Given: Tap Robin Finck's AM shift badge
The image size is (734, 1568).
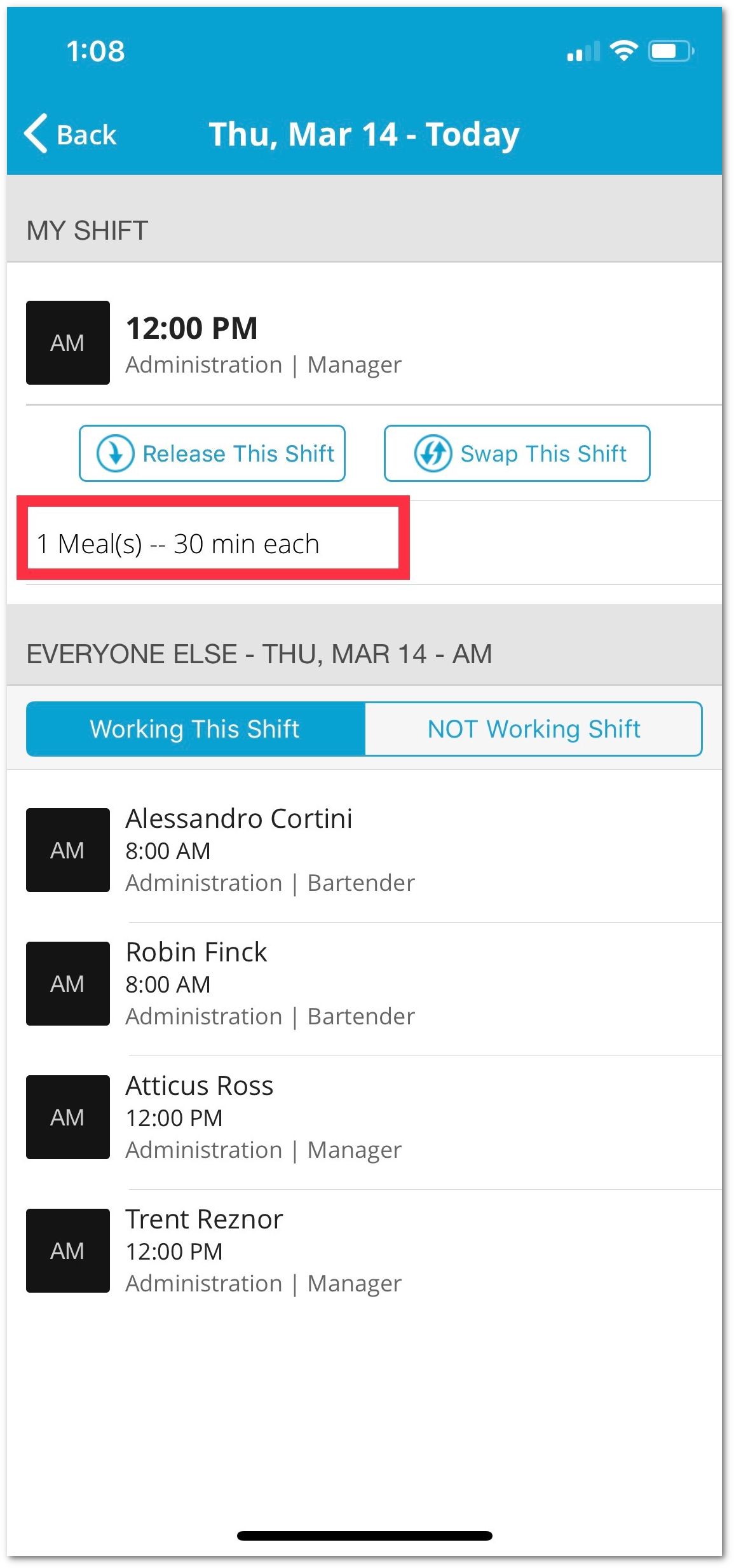Looking at the screenshot, I should [68, 984].
